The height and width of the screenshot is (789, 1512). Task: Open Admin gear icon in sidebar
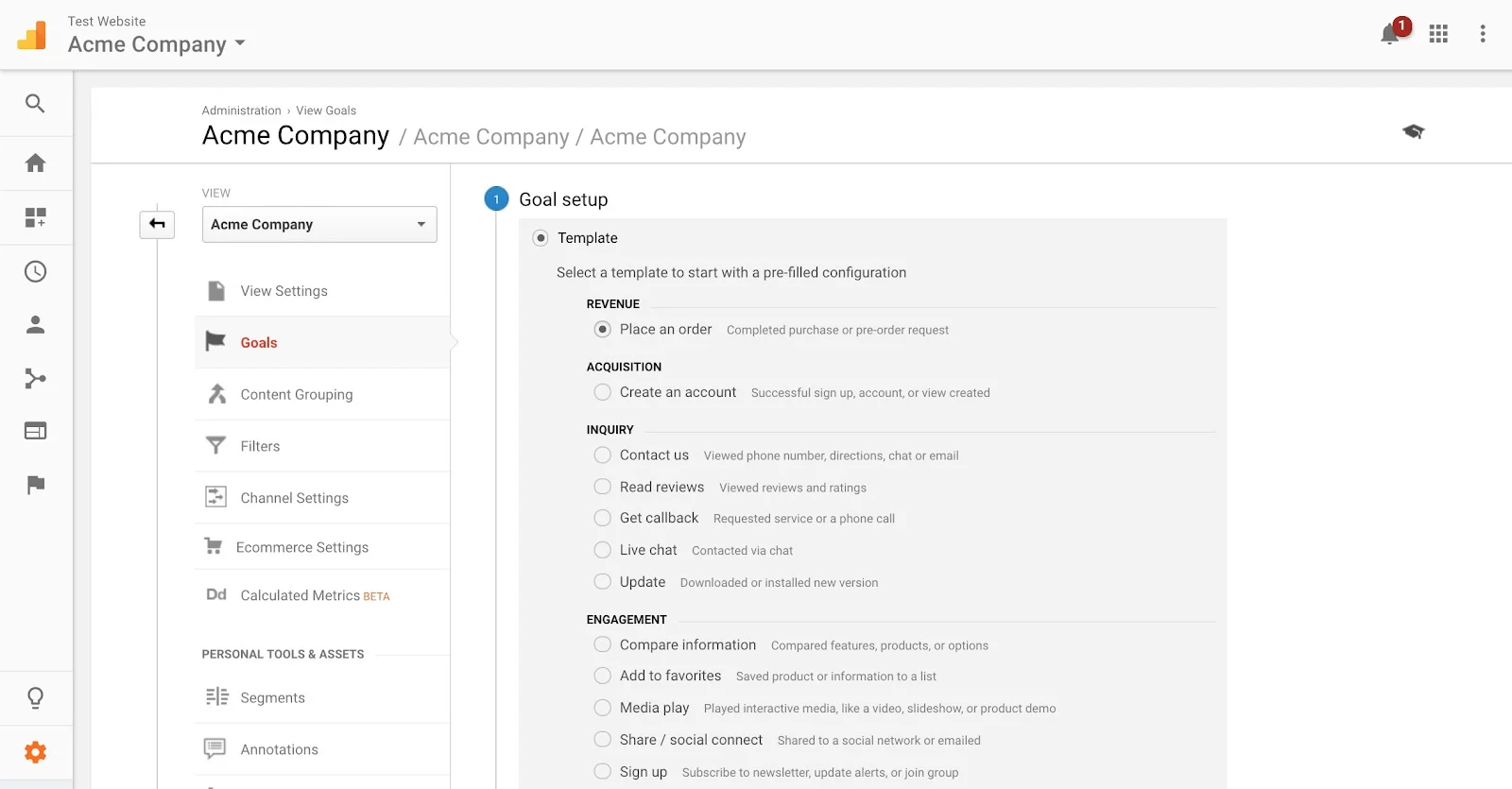click(x=35, y=752)
